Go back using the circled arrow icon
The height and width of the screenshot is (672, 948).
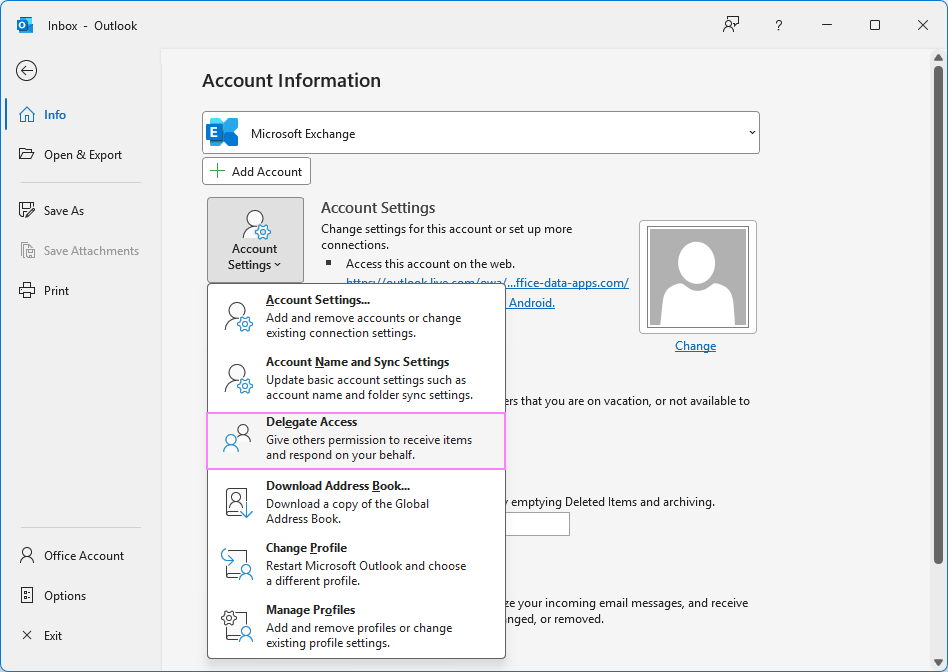(27, 71)
